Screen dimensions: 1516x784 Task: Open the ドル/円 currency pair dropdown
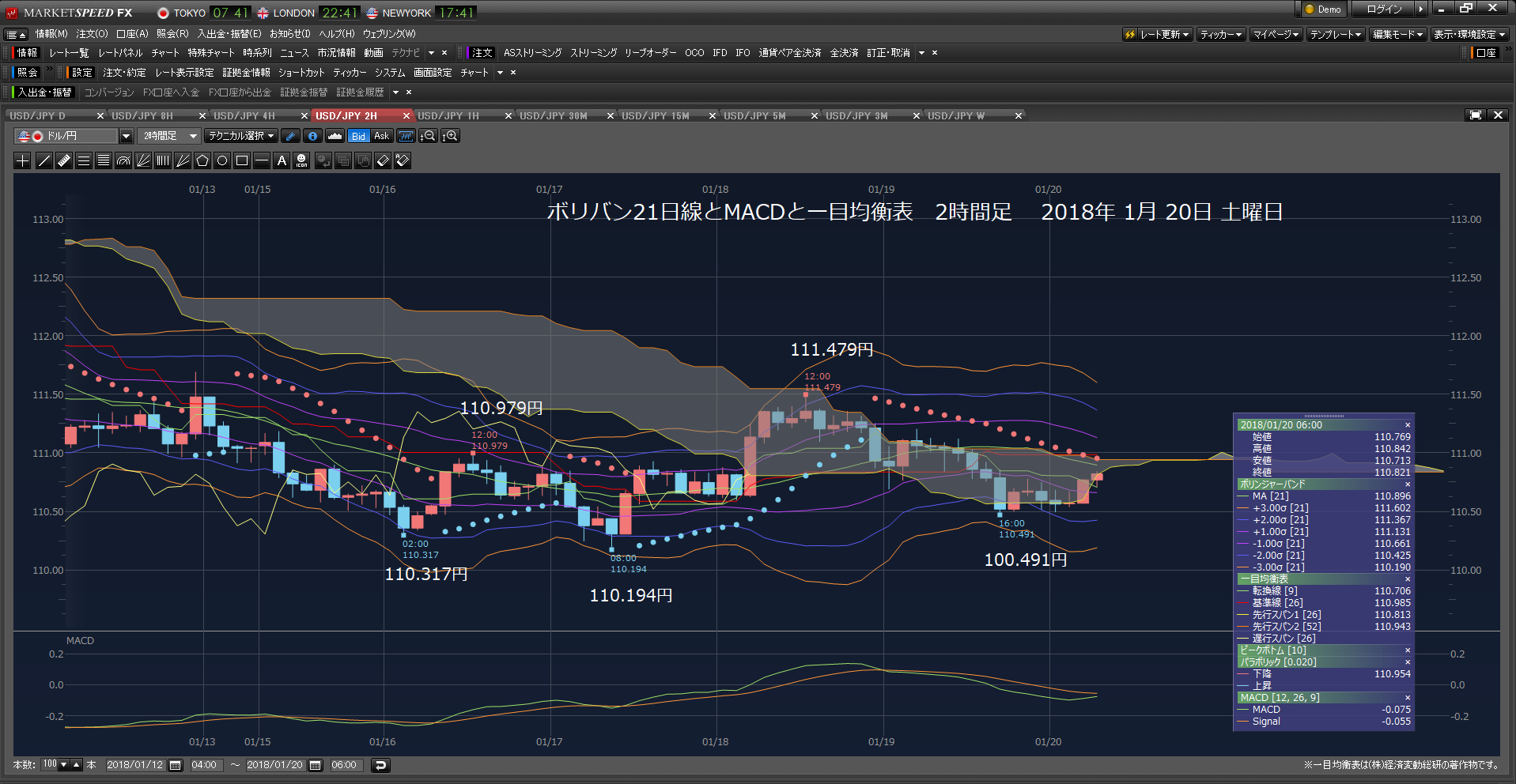pos(126,136)
